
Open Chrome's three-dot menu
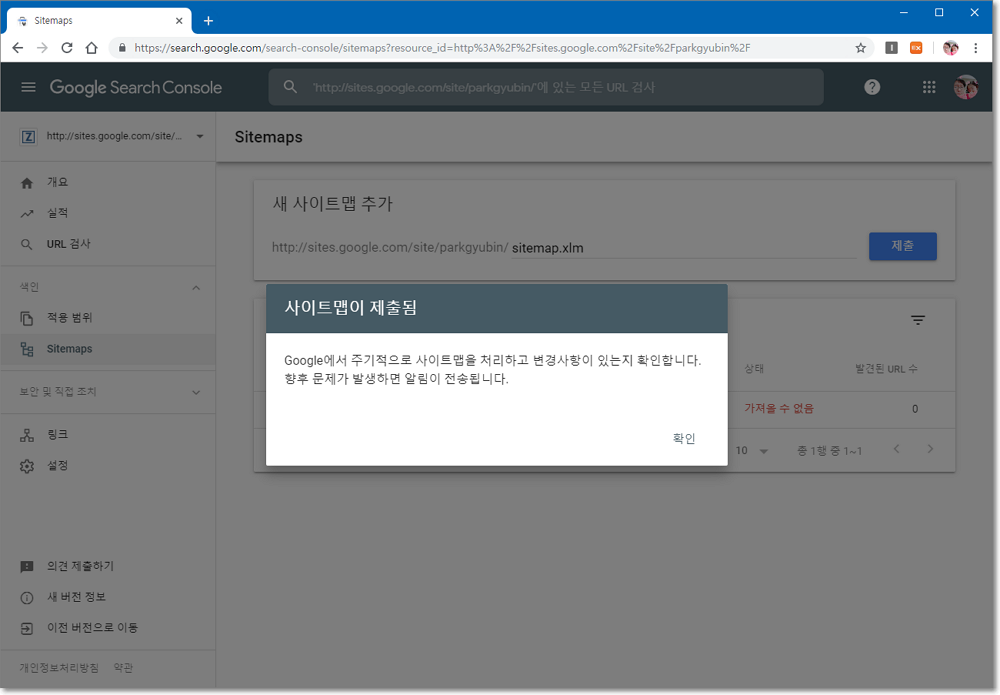click(976, 47)
